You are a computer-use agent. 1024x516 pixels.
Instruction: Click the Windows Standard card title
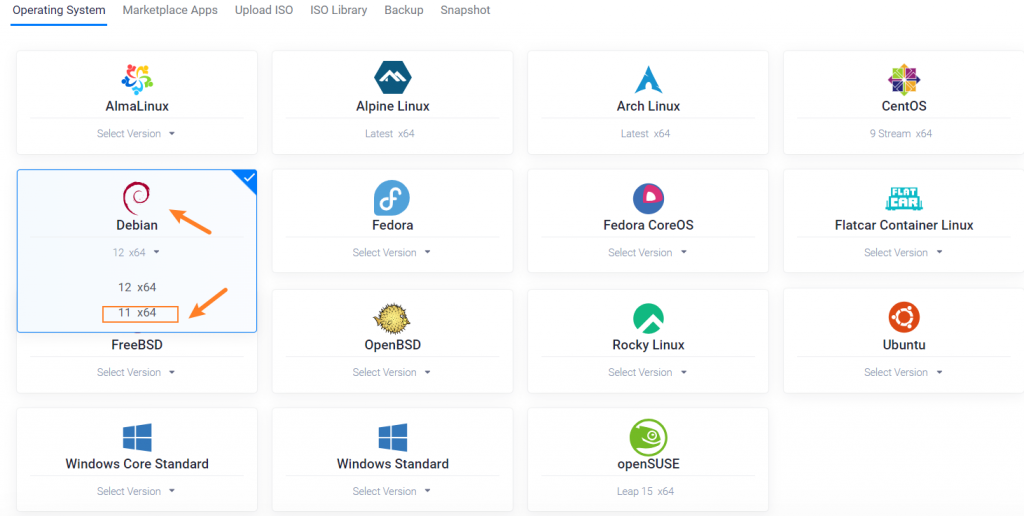tap(392, 464)
